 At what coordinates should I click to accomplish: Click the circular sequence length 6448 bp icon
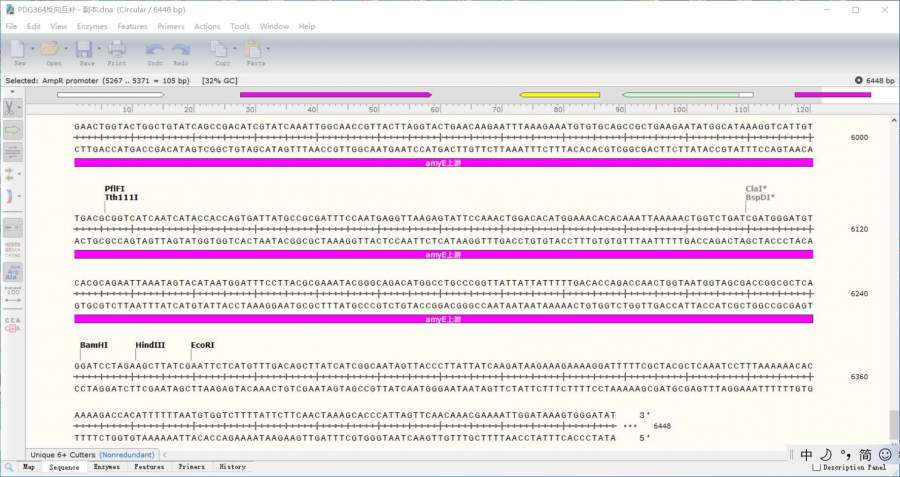click(x=859, y=80)
